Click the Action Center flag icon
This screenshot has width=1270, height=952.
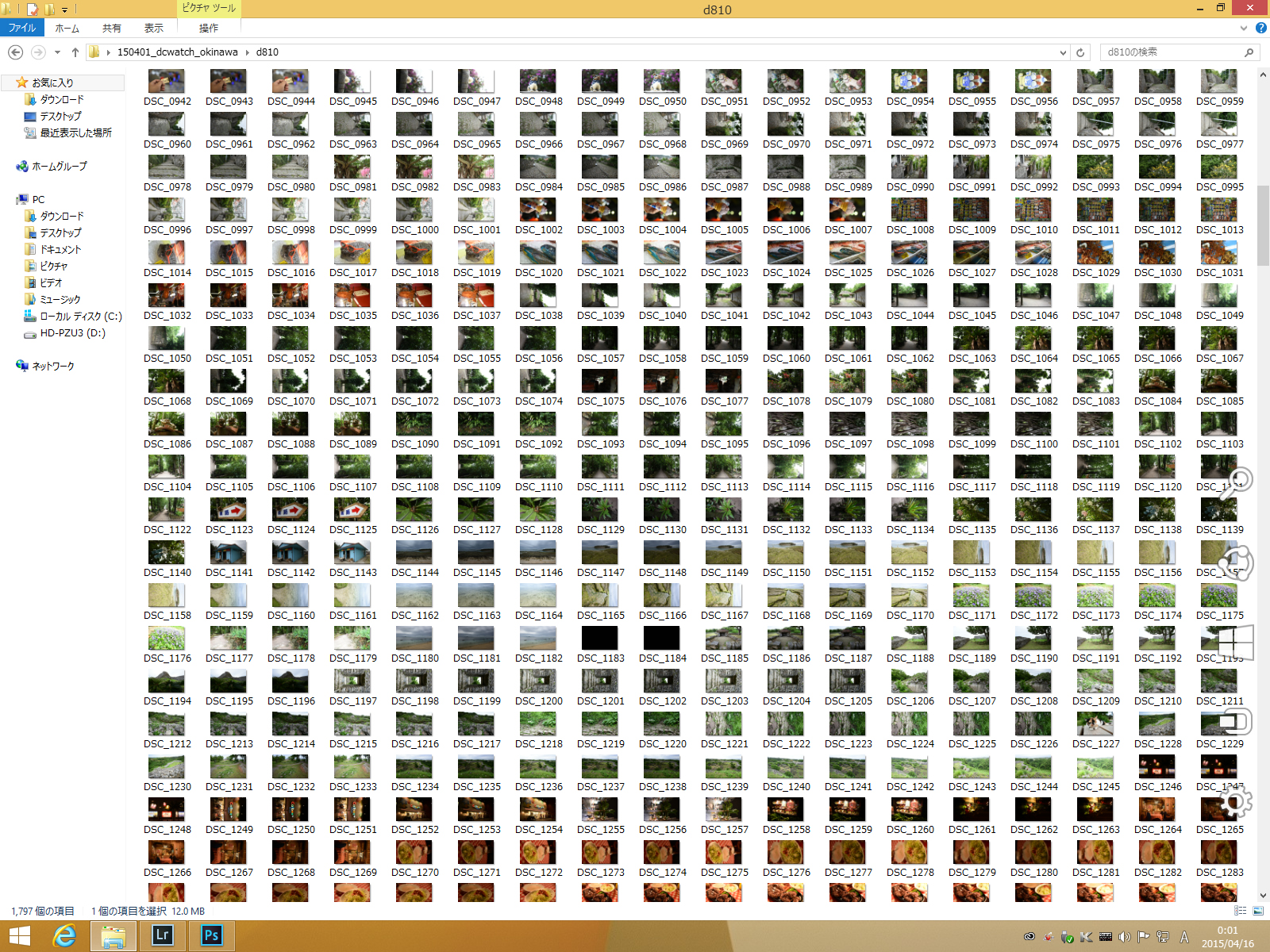1144,937
